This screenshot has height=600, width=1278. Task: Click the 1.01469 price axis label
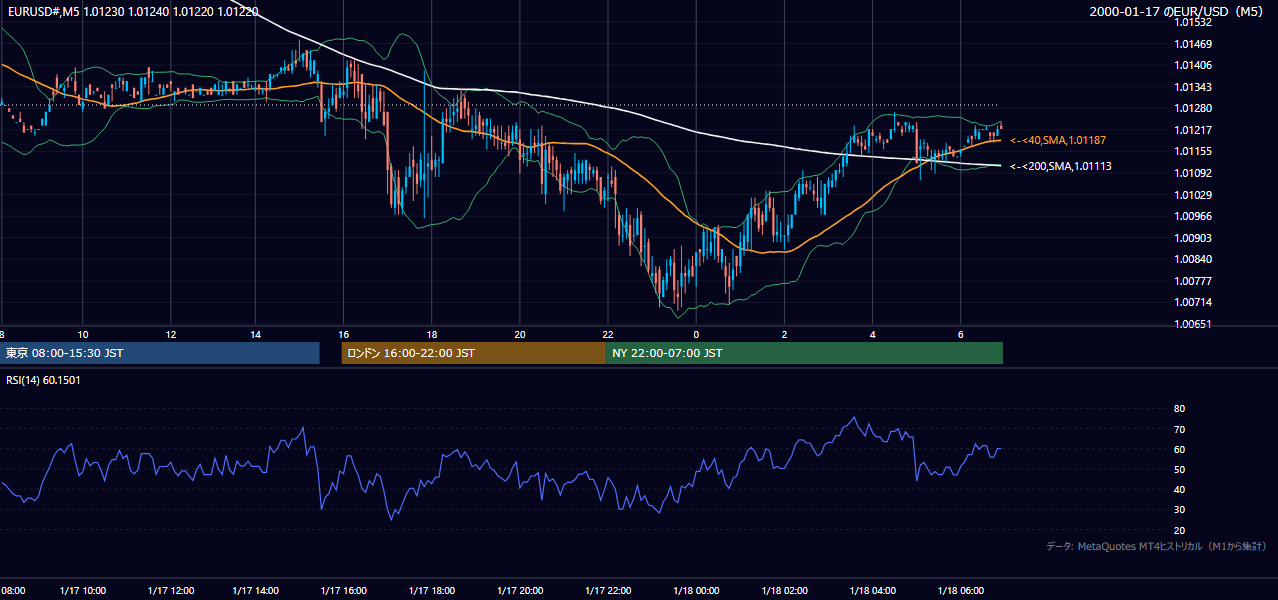click(1193, 44)
